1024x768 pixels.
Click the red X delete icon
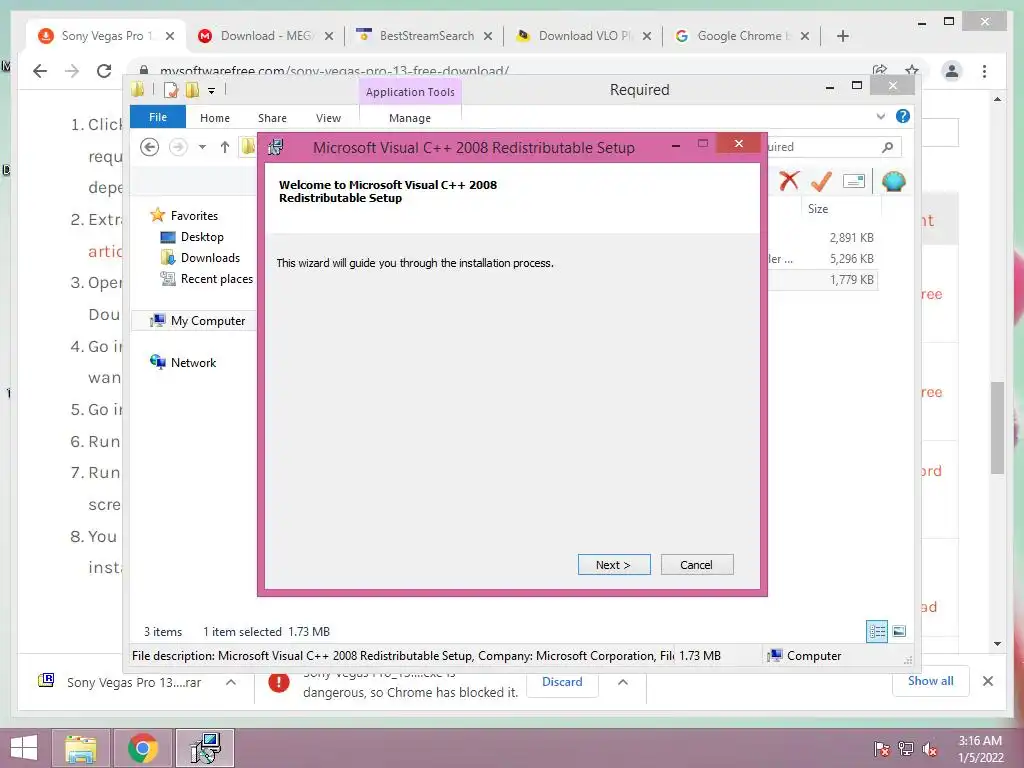[789, 181]
